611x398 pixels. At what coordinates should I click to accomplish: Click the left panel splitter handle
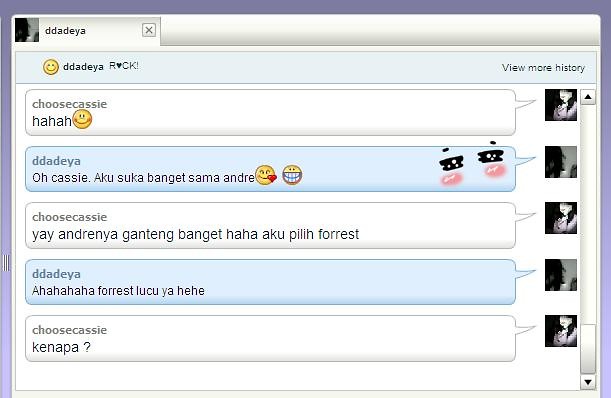5,262
